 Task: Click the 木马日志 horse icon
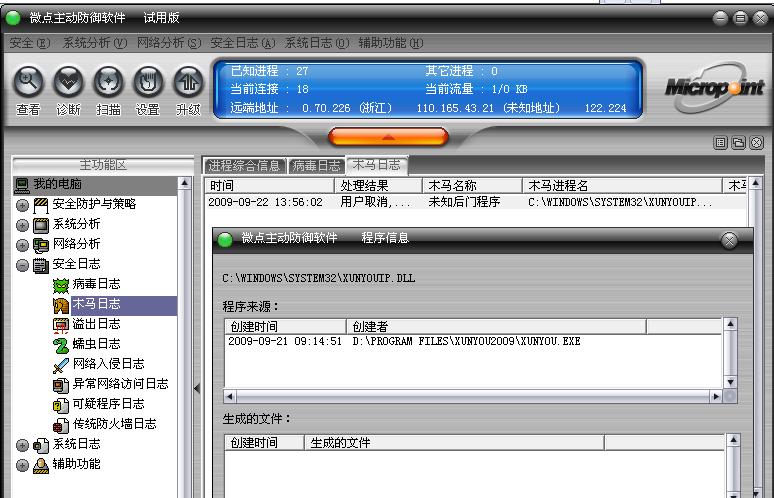(61, 305)
